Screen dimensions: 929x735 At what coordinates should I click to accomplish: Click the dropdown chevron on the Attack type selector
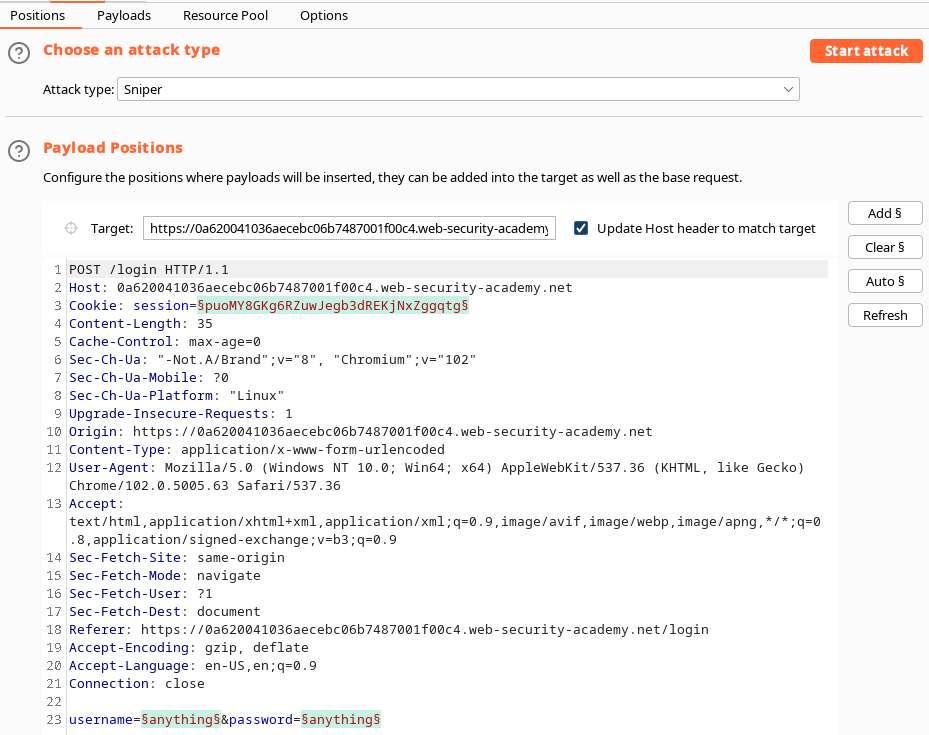[789, 89]
